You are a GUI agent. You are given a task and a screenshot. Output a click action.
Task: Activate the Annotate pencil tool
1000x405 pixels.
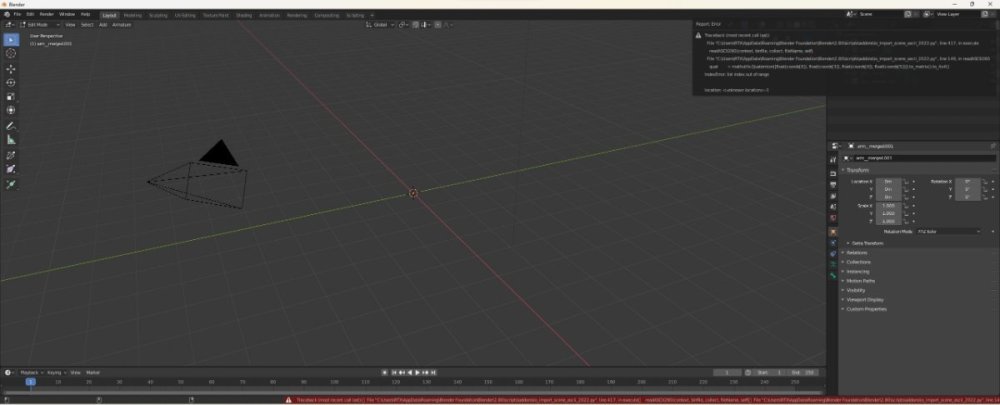coord(11,126)
